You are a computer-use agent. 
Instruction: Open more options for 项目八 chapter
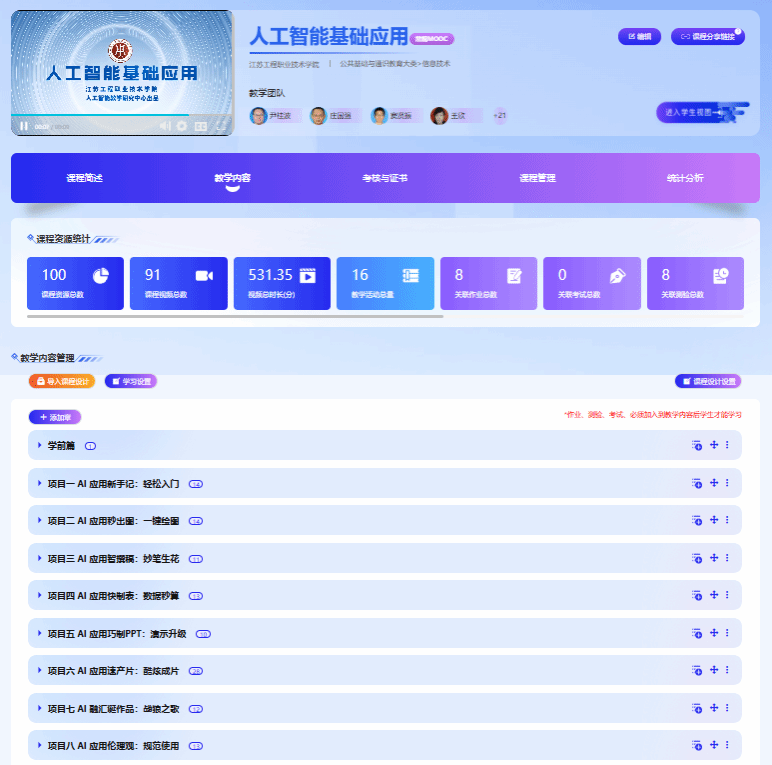tap(727, 745)
